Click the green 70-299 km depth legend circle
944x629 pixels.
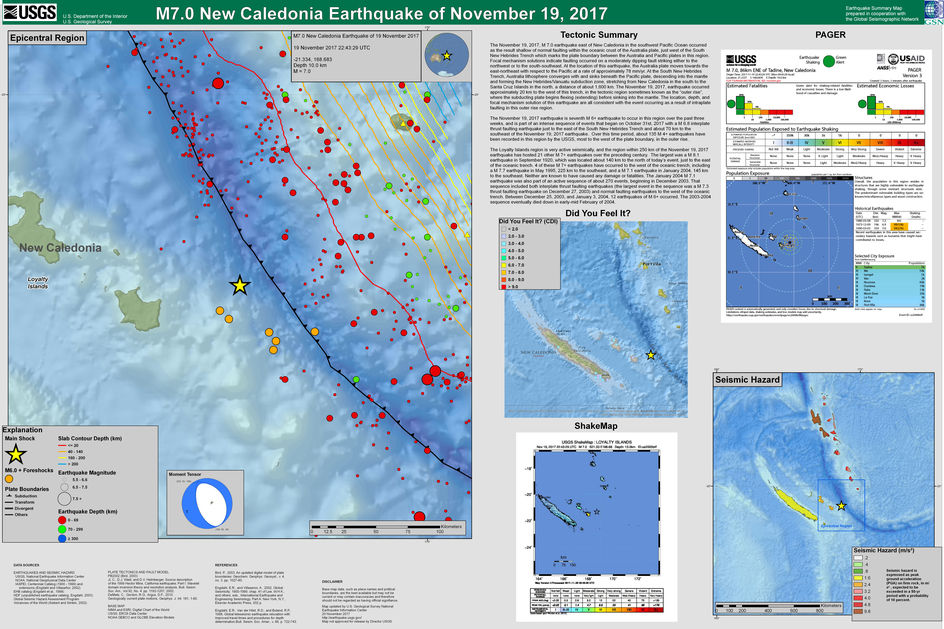(x=63, y=530)
